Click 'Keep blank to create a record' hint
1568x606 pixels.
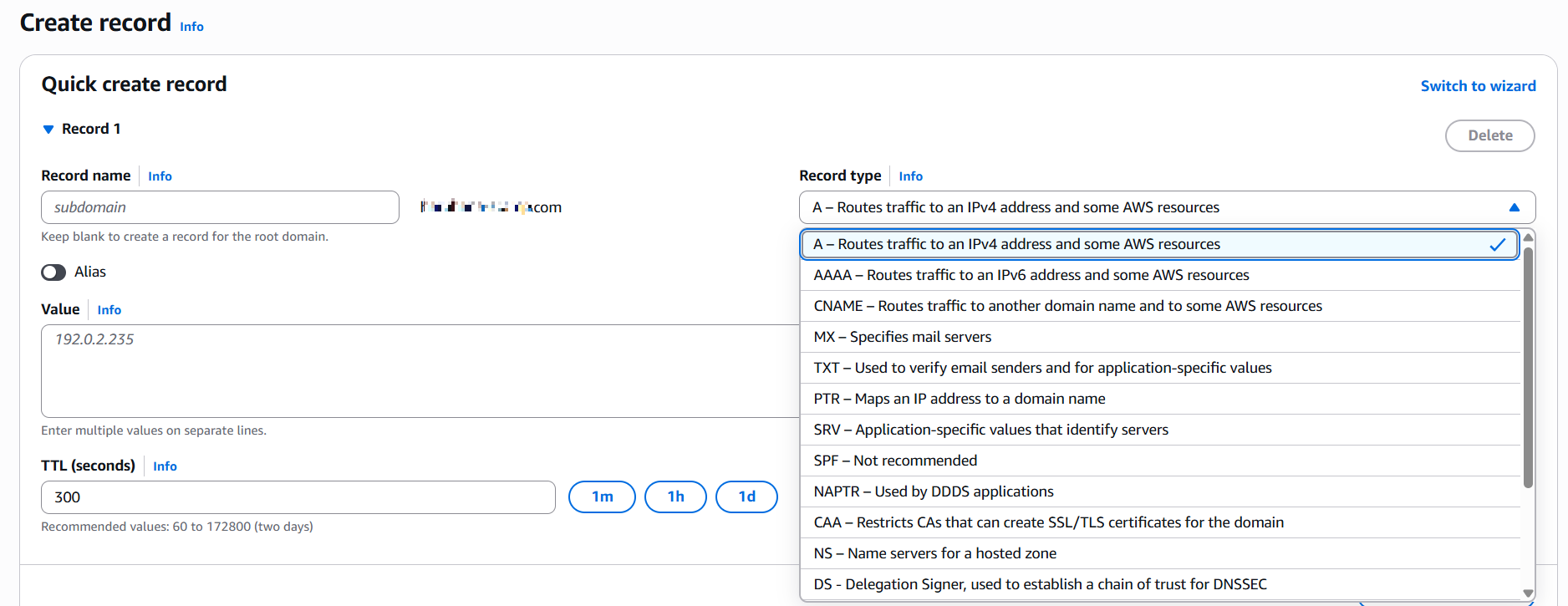185,237
